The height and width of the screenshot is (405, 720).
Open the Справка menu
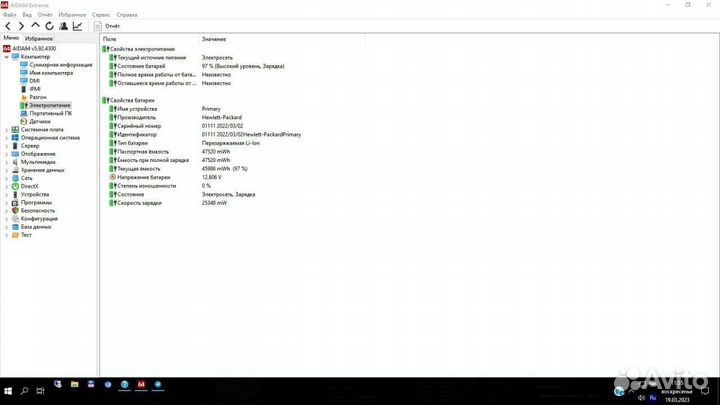tap(127, 15)
